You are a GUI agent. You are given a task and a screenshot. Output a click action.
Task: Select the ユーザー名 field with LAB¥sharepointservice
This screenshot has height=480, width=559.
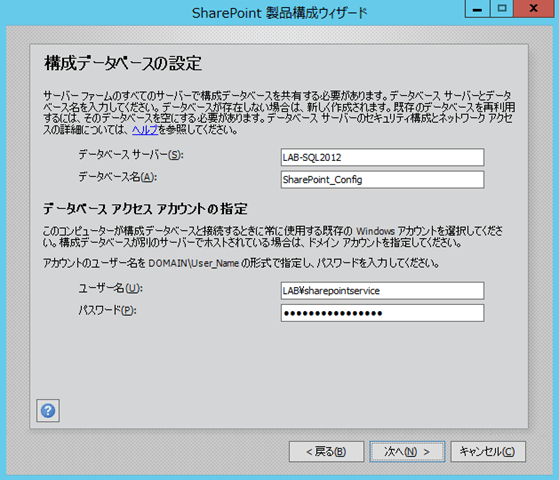(382, 291)
